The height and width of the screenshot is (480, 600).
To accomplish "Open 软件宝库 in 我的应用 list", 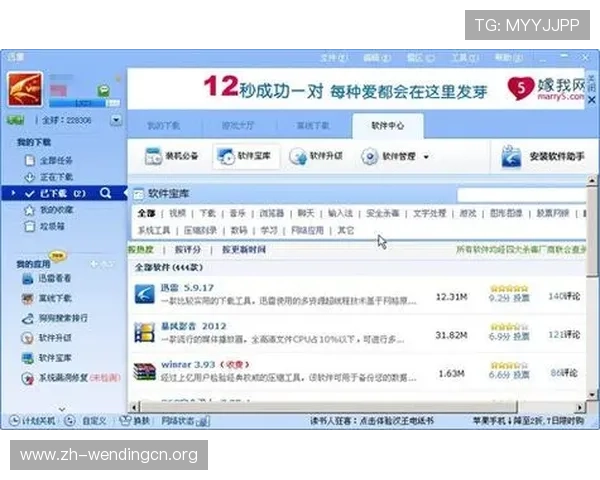I will click(x=47, y=358).
